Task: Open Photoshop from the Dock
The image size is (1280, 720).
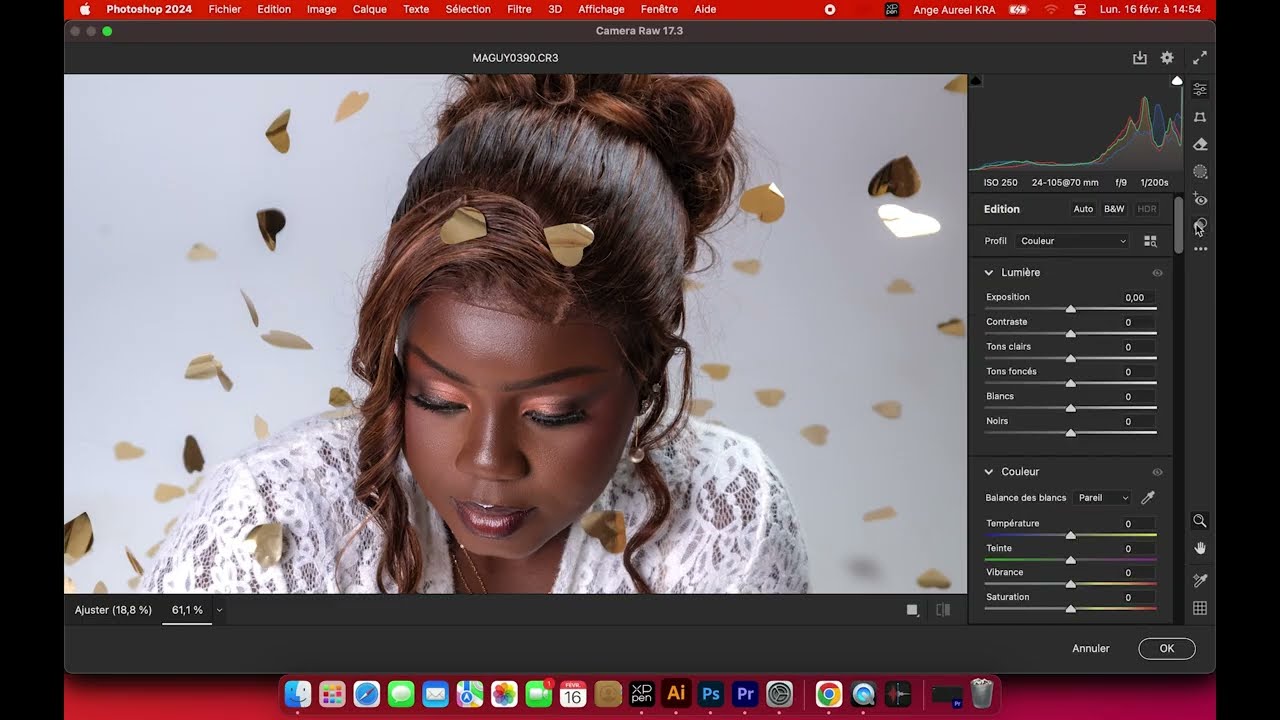Action: [x=711, y=693]
